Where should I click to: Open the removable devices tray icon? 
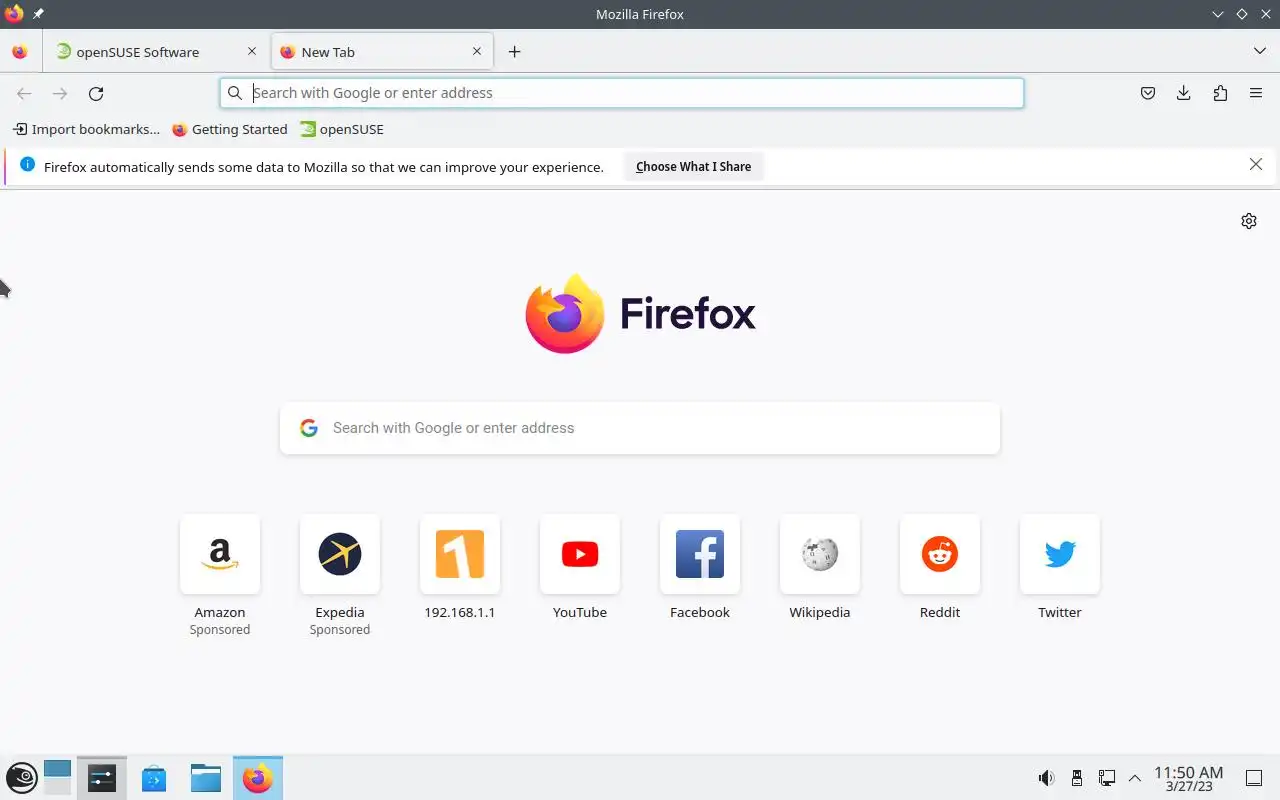pos(1076,778)
